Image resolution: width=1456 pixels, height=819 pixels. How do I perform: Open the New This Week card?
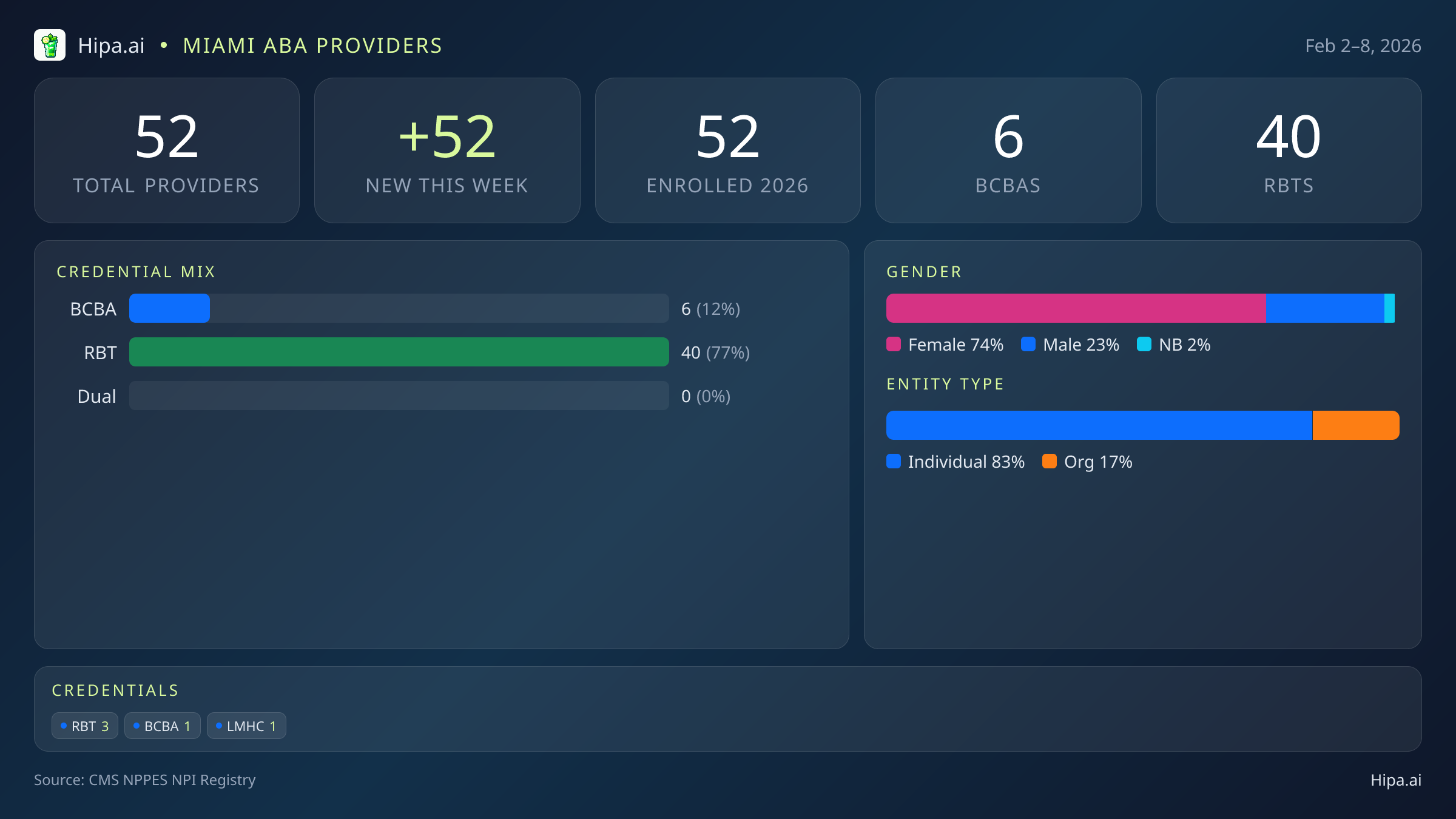(447, 150)
